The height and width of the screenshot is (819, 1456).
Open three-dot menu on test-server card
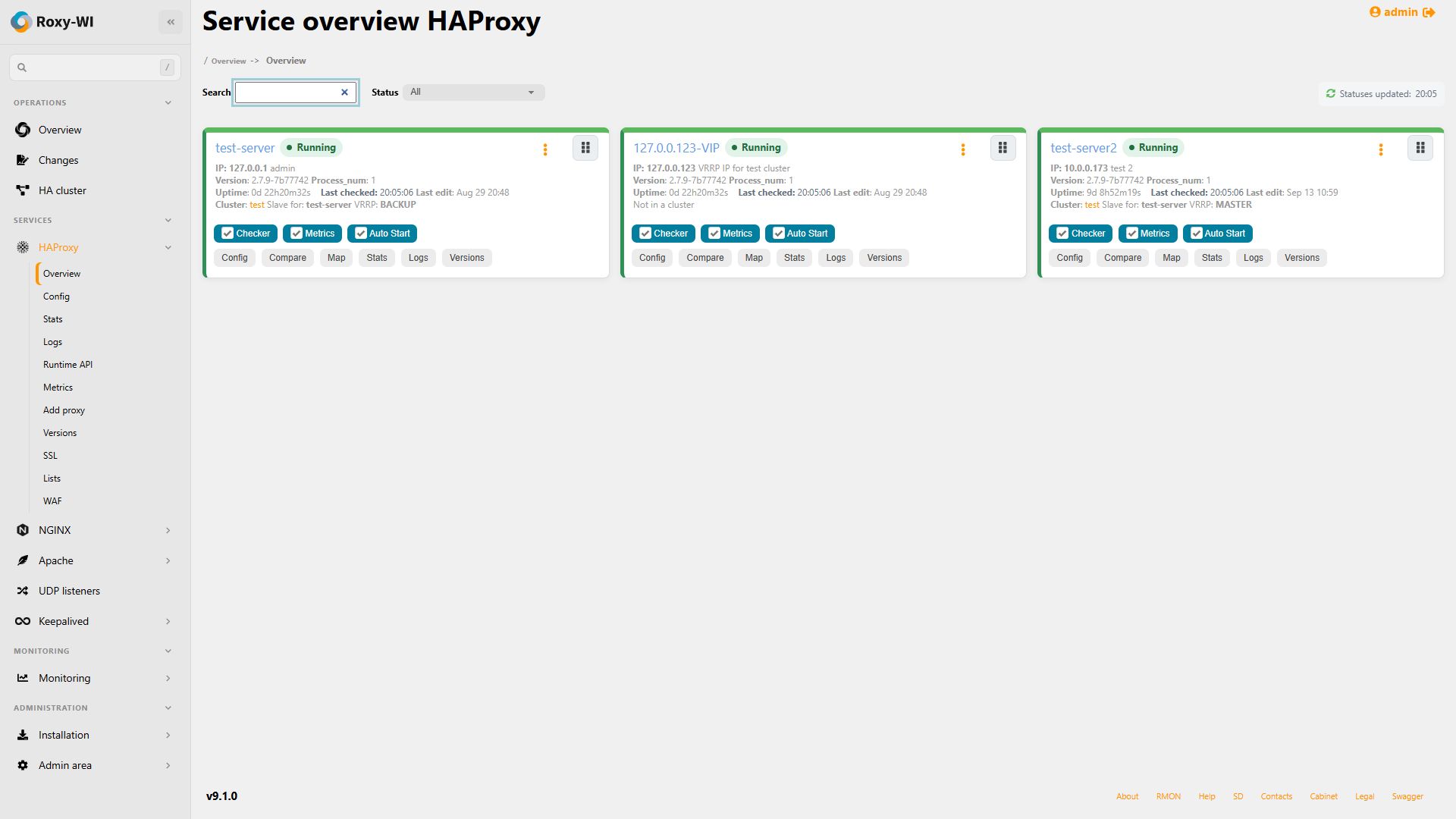[x=545, y=149]
